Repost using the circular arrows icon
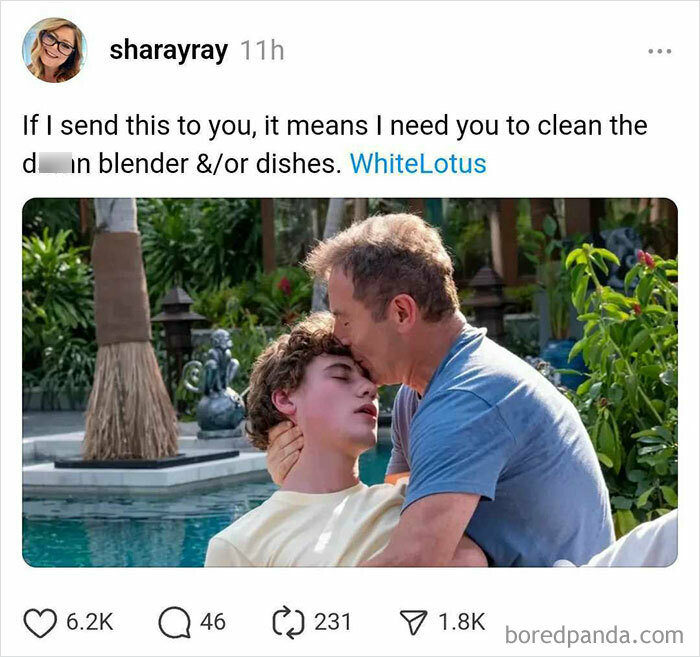700x657 pixels. click(x=288, y=622)
